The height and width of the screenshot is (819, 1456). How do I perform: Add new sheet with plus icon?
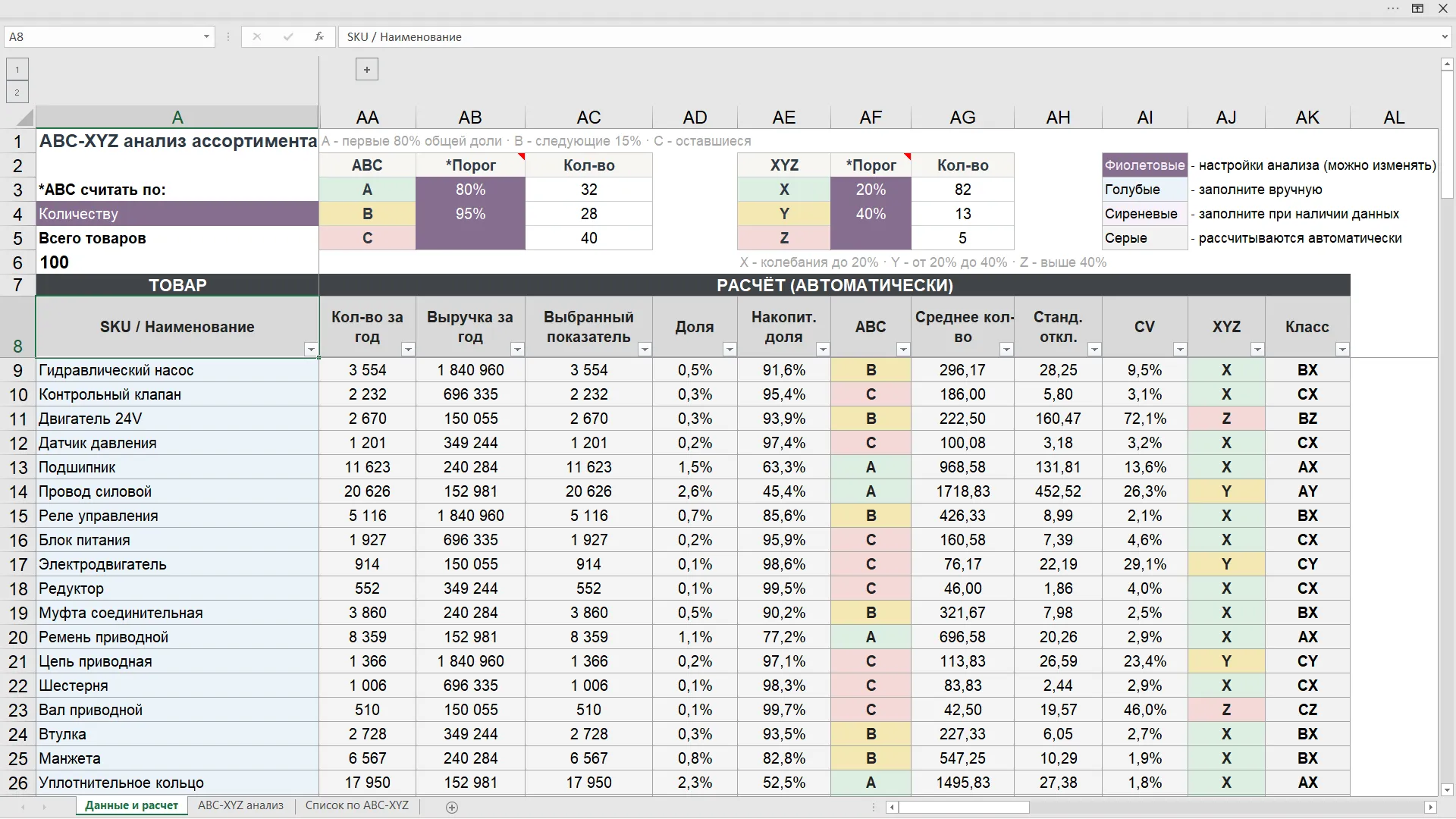452,808
